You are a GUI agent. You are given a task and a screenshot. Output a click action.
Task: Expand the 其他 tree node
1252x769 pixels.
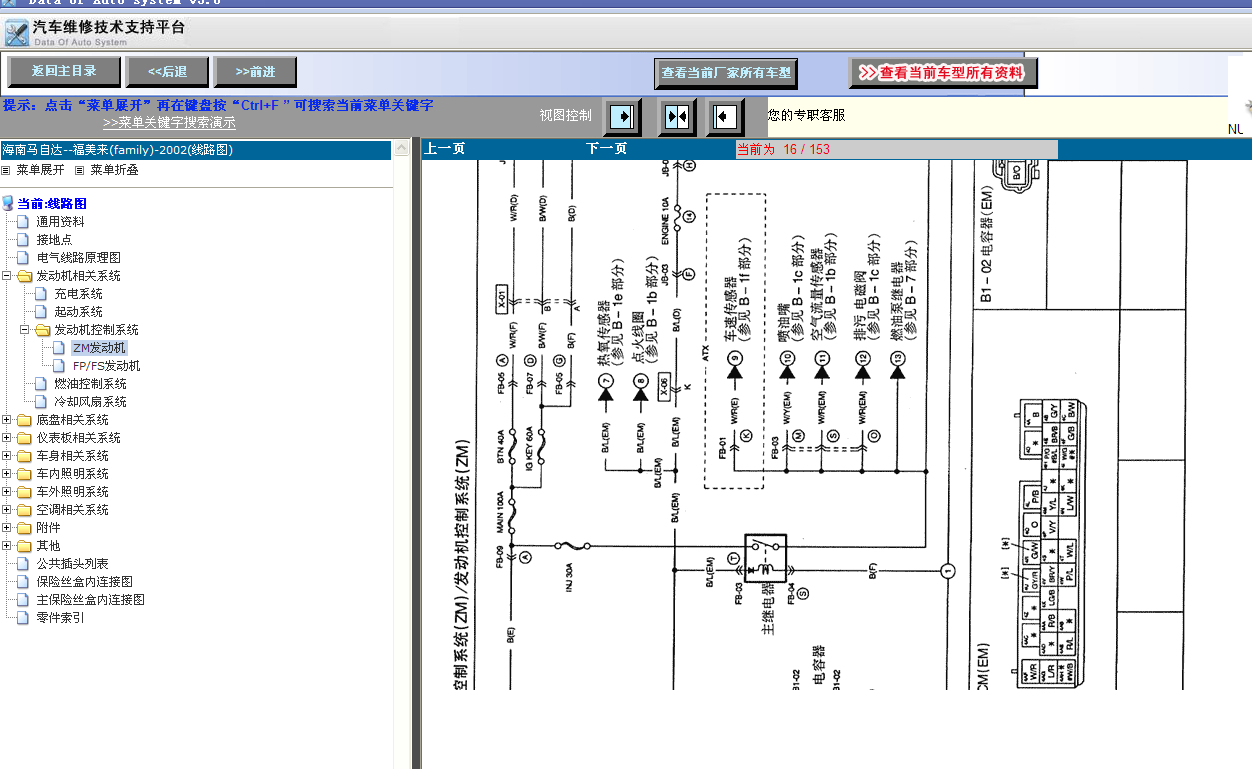(8, 546)
